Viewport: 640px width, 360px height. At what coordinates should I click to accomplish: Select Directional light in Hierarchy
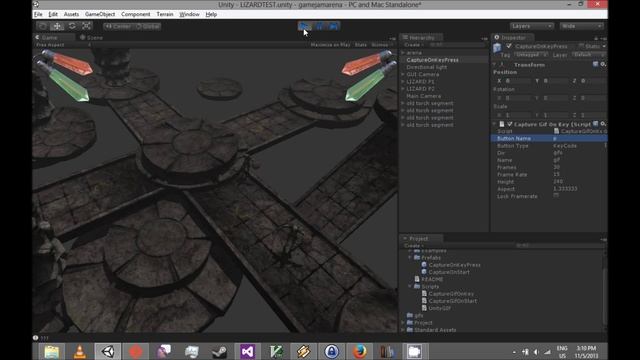coord(426,67)
